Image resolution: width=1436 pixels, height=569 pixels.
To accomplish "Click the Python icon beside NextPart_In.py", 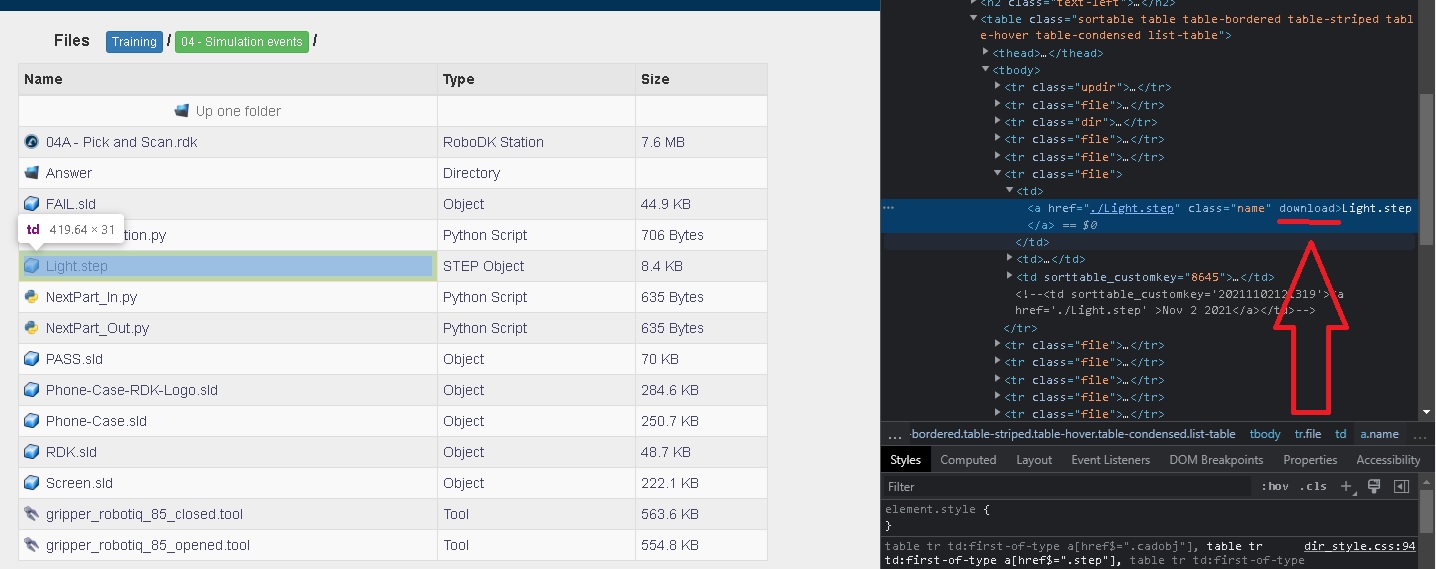I will pos(31,297).
